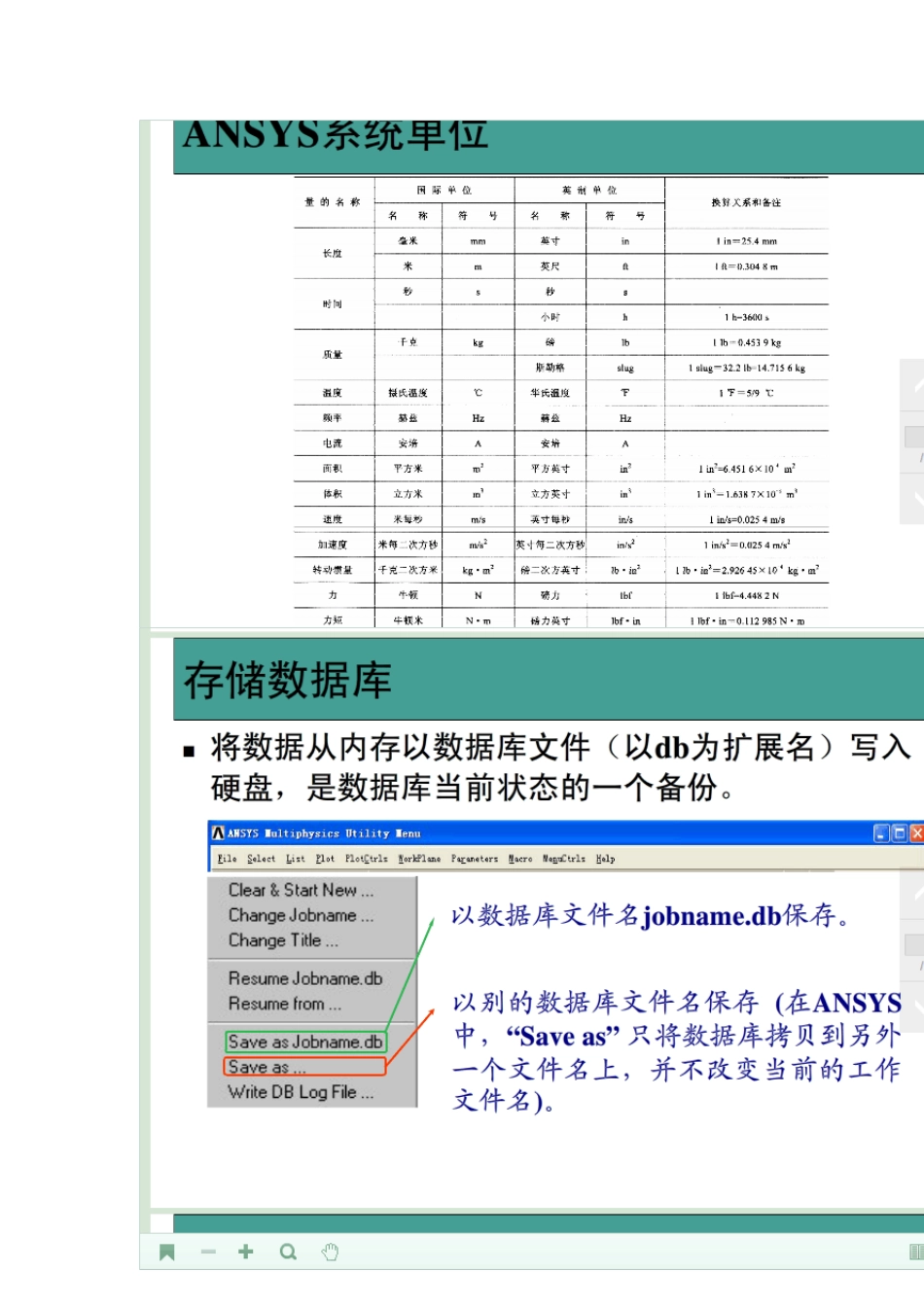Open the List menu in ANSYS
Viewport: 924px width, 1307px height.
point(296,859)
